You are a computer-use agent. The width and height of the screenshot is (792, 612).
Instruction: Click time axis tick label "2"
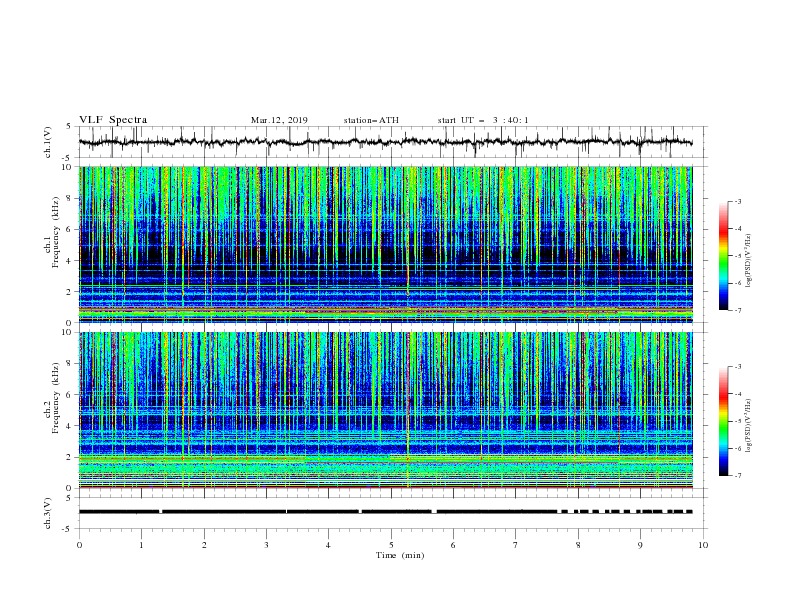click(204, 545)
